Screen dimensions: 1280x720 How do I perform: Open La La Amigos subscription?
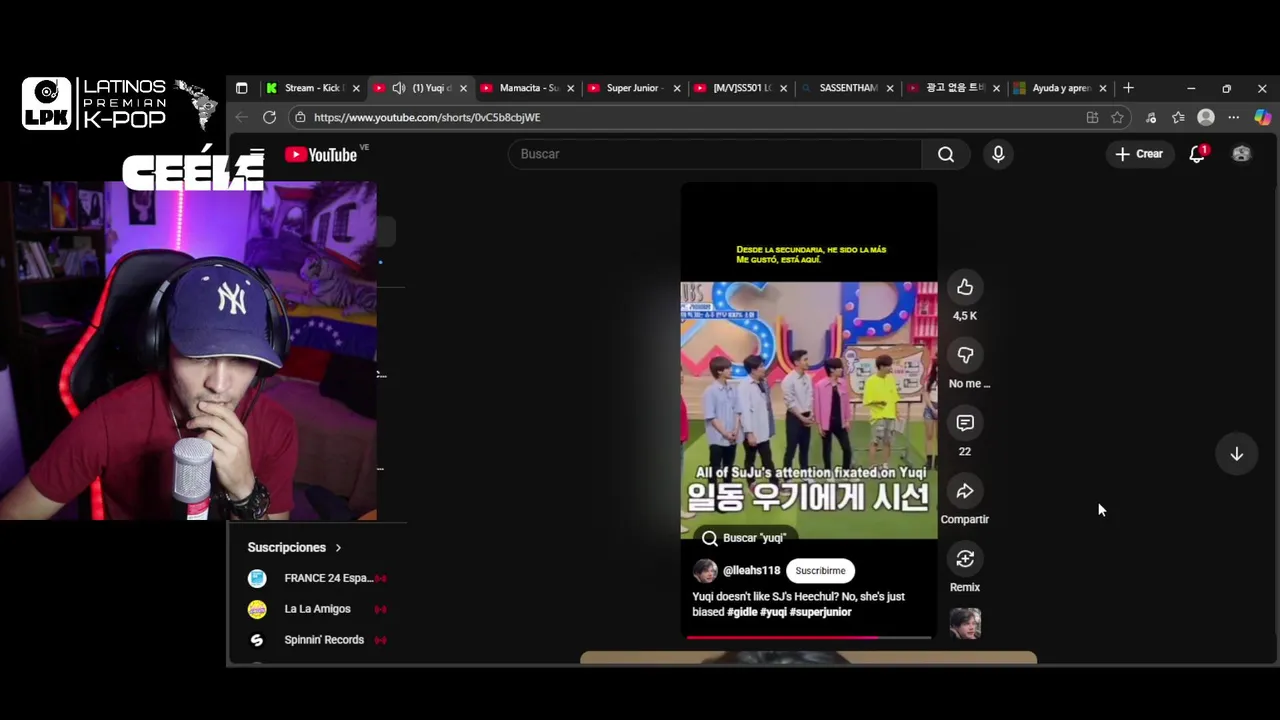pyautogui.click(x=317, y=609)
